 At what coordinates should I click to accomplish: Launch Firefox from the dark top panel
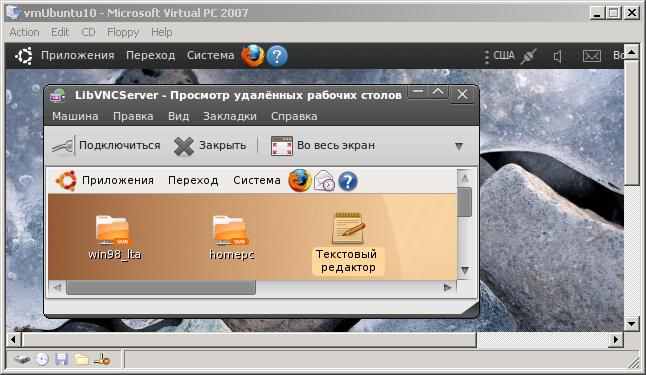[253, 56]
